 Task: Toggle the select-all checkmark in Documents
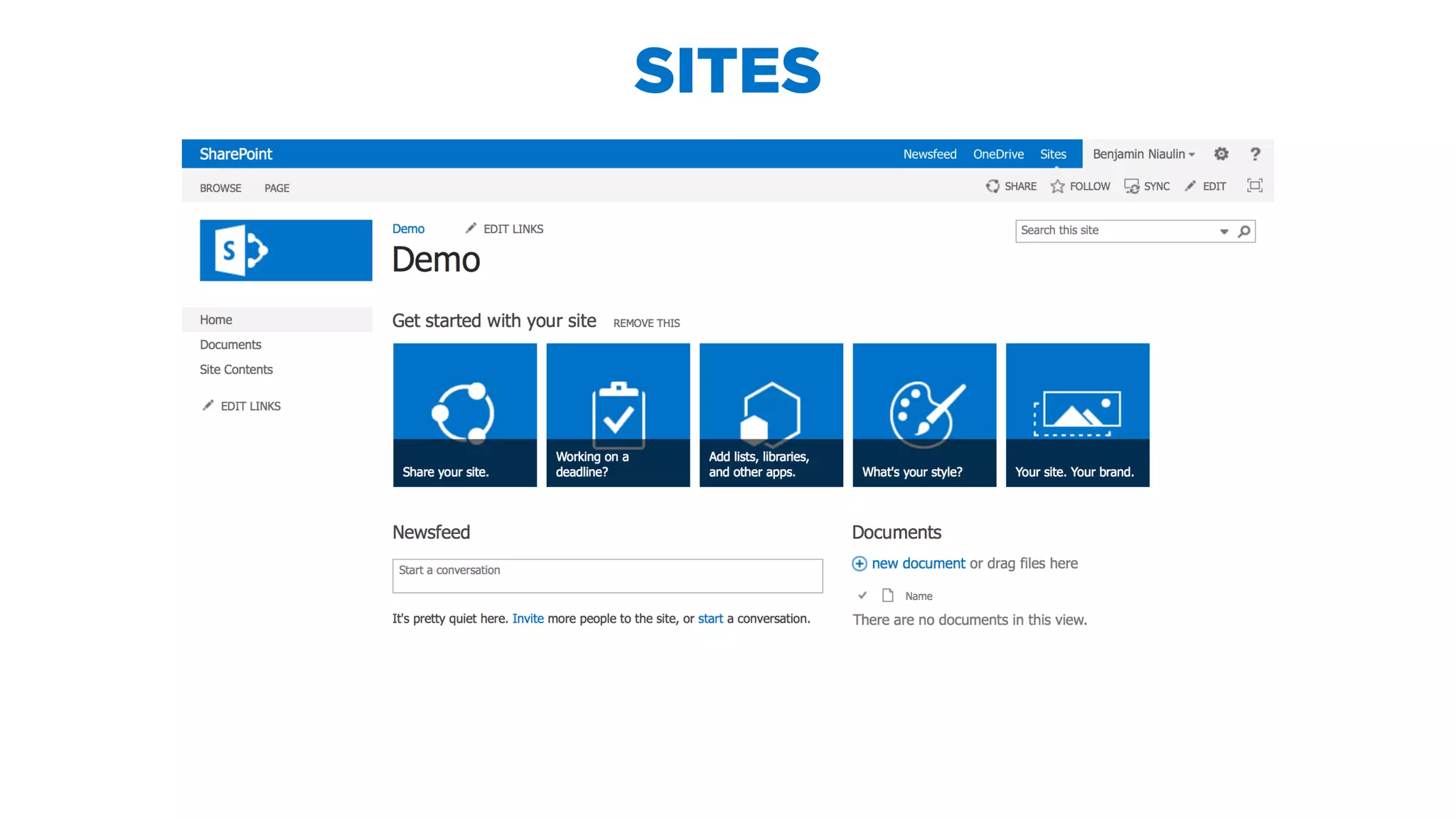tap(862, 595)
